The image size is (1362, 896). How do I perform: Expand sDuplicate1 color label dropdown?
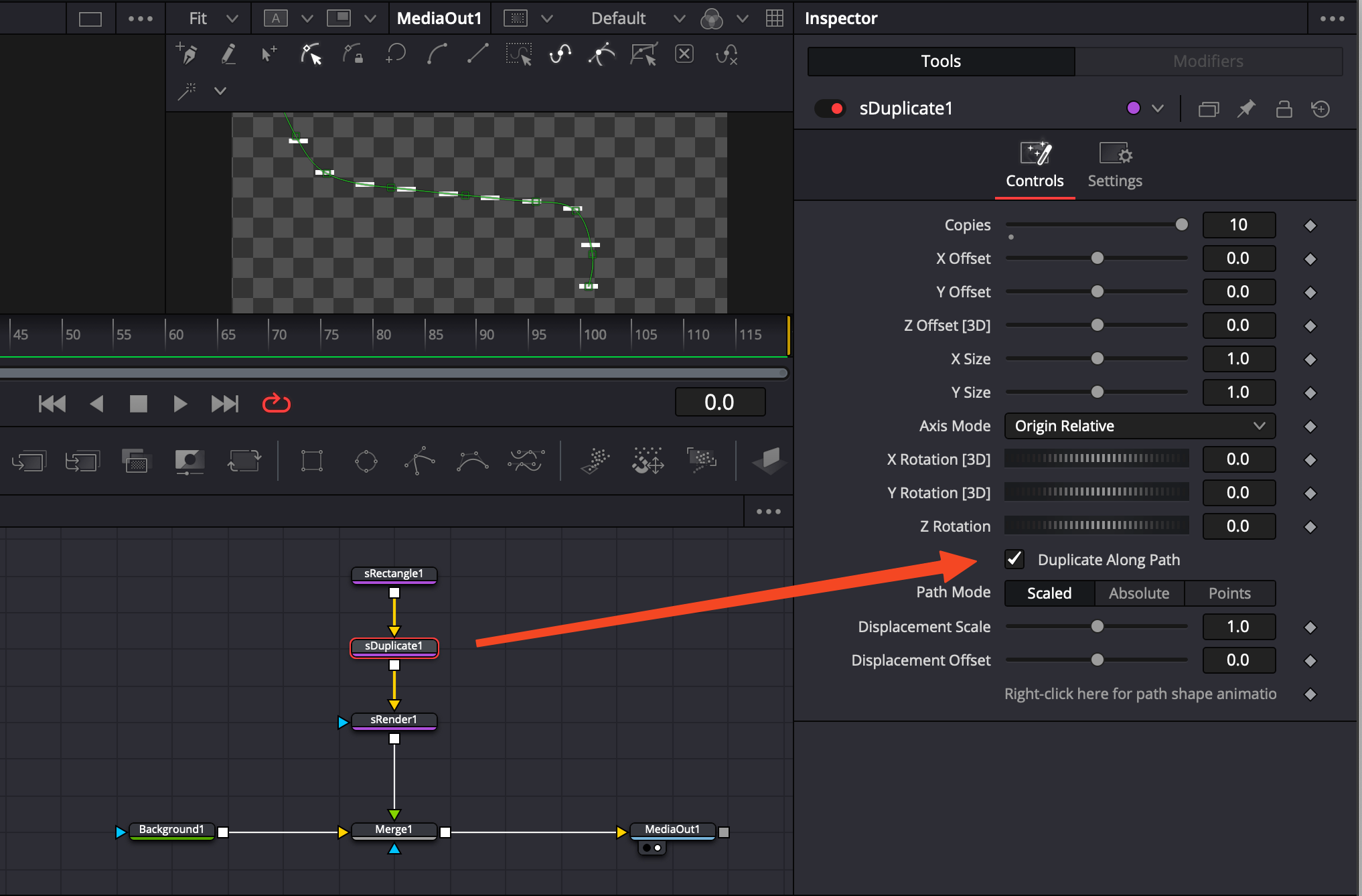[x=1158, y=108]
